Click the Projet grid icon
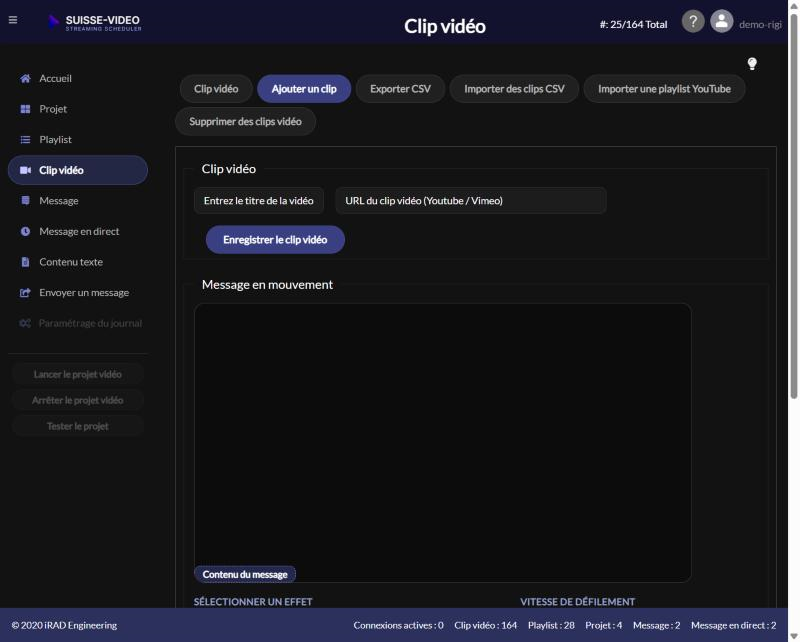 (25, 109)
